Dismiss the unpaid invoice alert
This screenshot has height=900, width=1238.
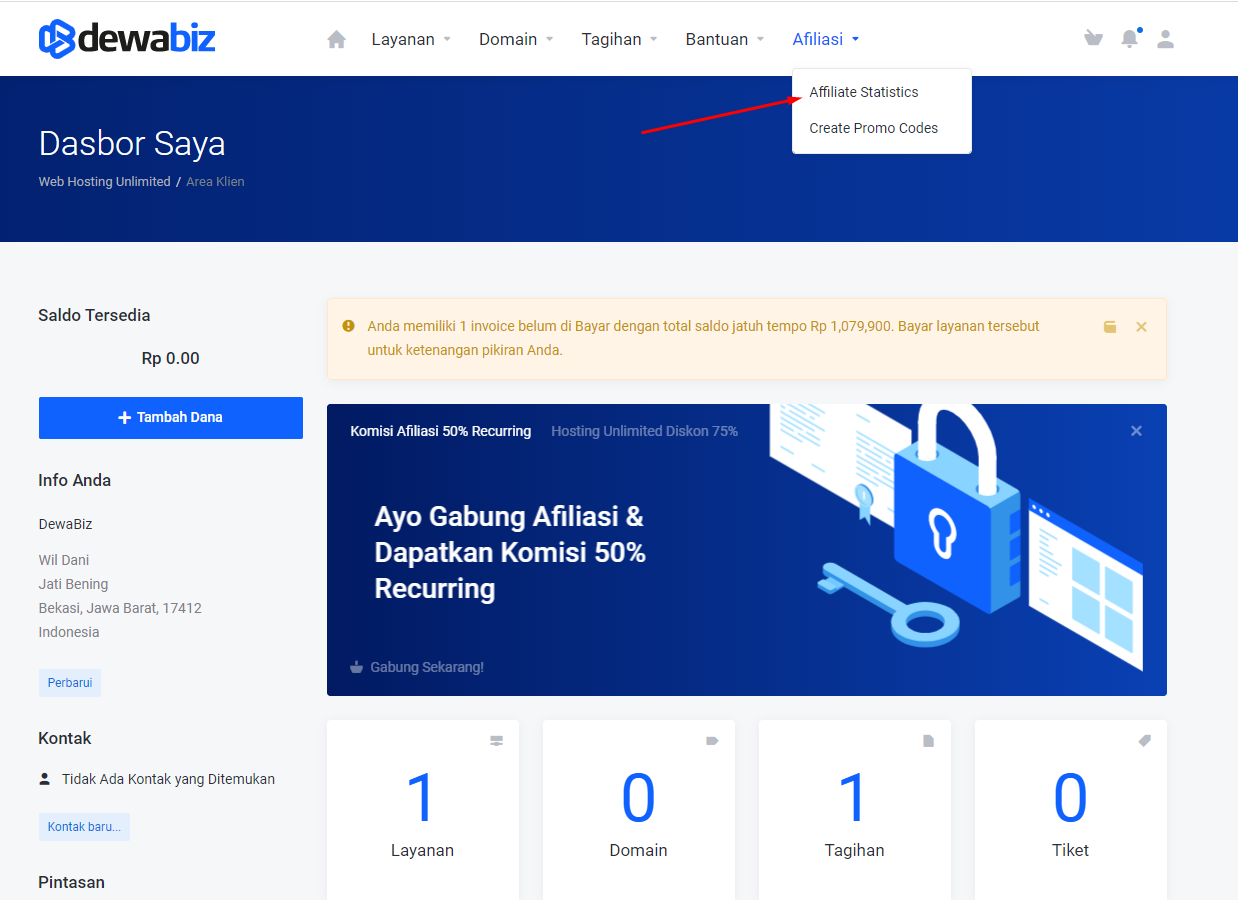pyautogui.click(x=1141, y=327)
